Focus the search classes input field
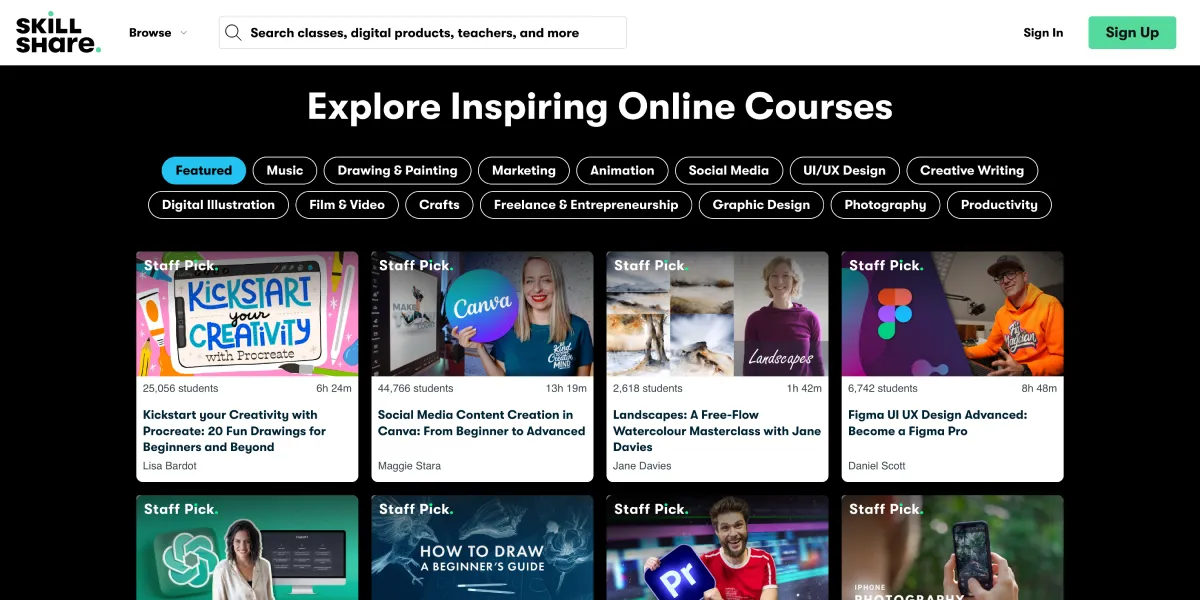 click(423, 33)
